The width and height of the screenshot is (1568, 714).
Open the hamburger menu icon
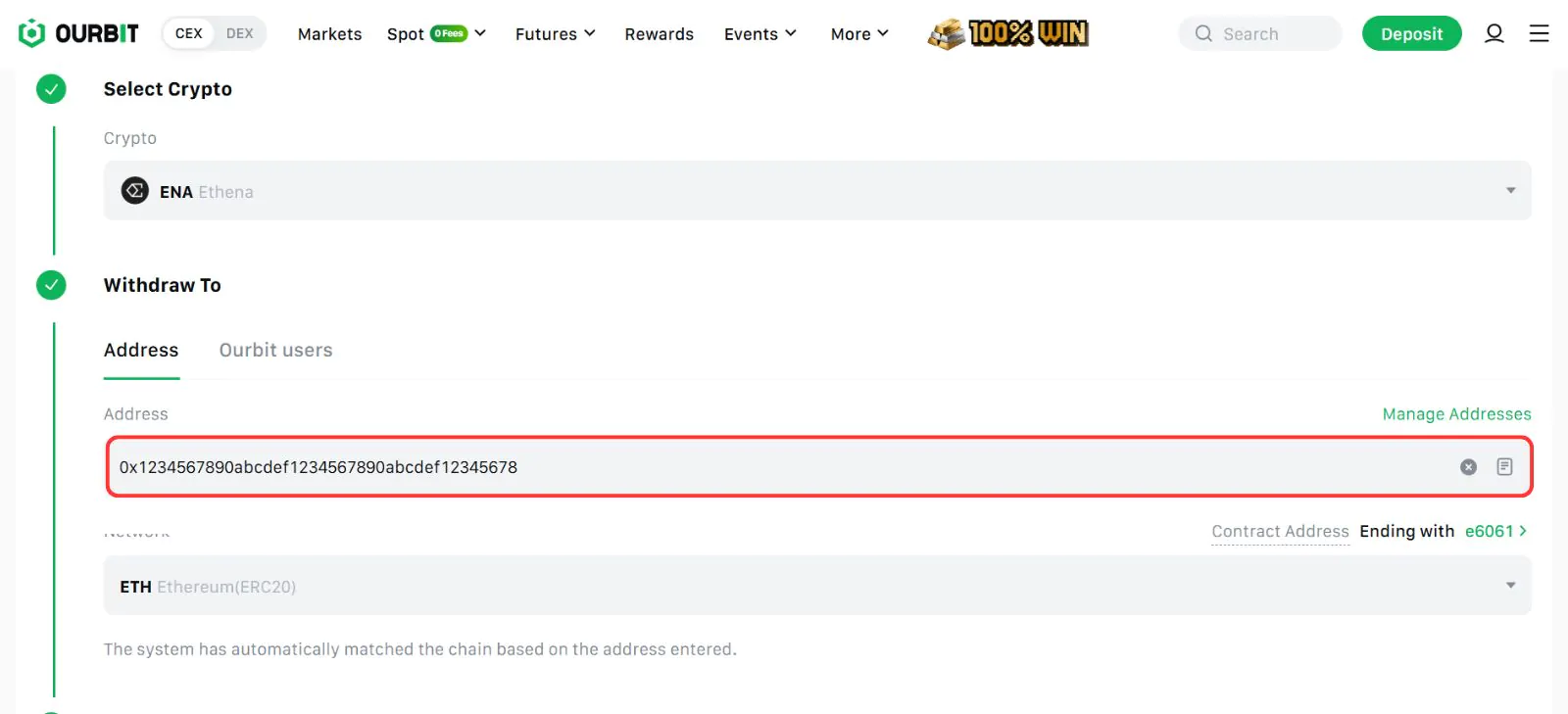[x=1539, y=33]
